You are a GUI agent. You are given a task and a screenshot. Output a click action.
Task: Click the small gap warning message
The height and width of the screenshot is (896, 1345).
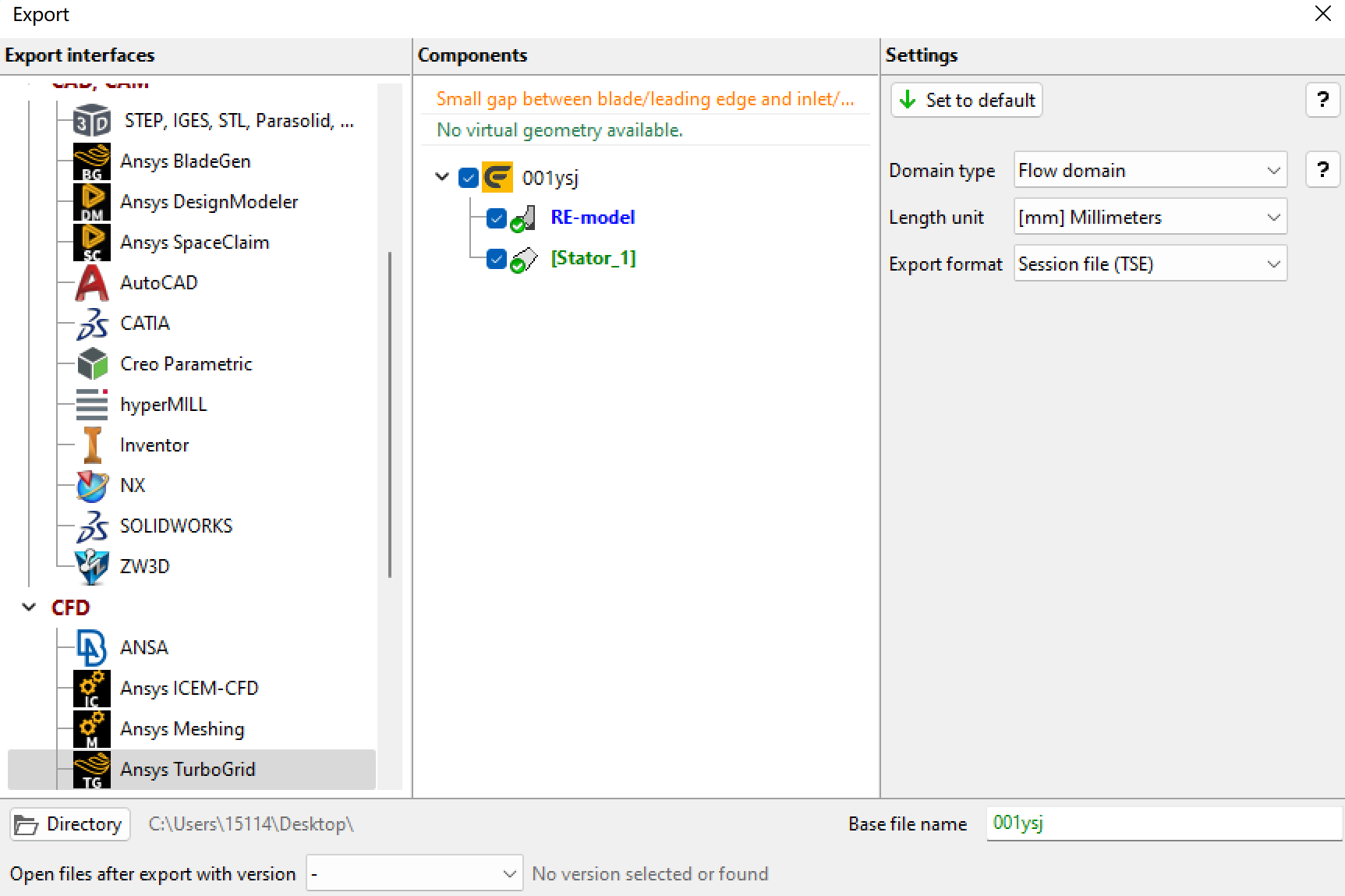click(x=646, y=99)
